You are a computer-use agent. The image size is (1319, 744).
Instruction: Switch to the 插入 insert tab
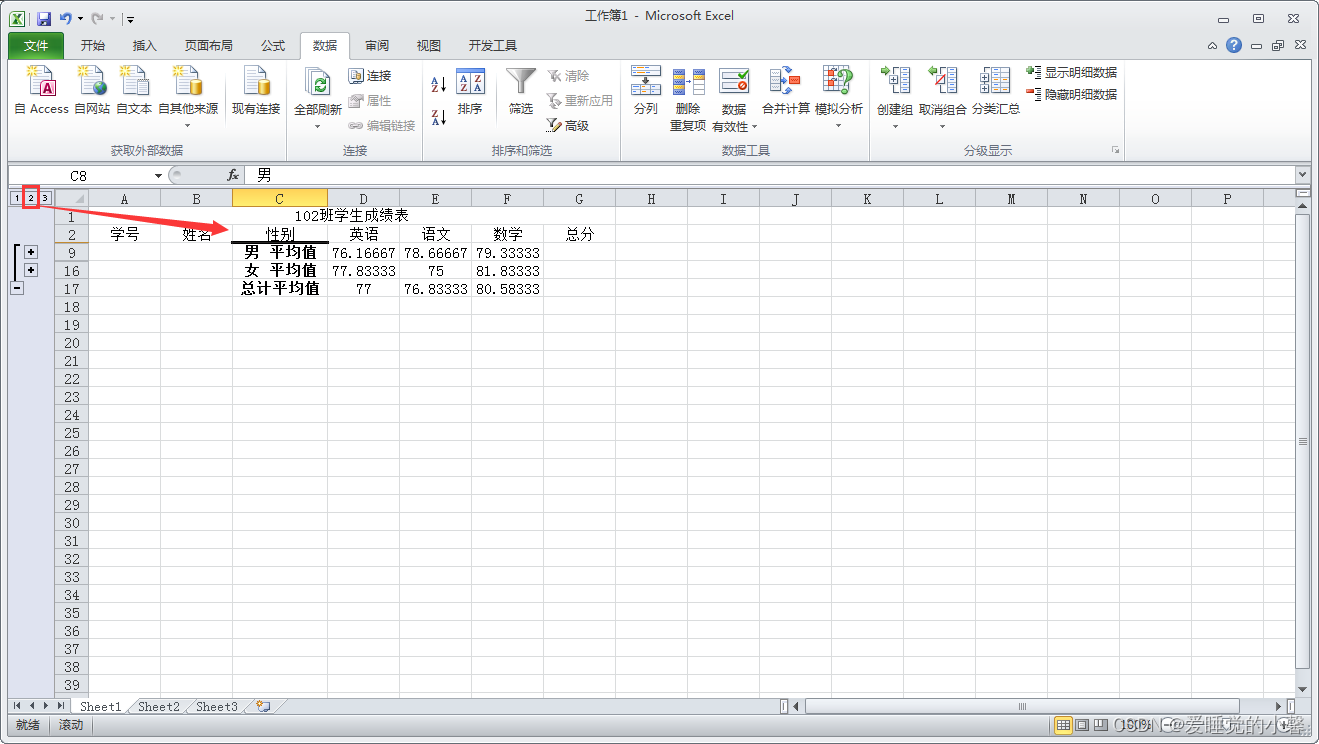[x=145, y=46]
